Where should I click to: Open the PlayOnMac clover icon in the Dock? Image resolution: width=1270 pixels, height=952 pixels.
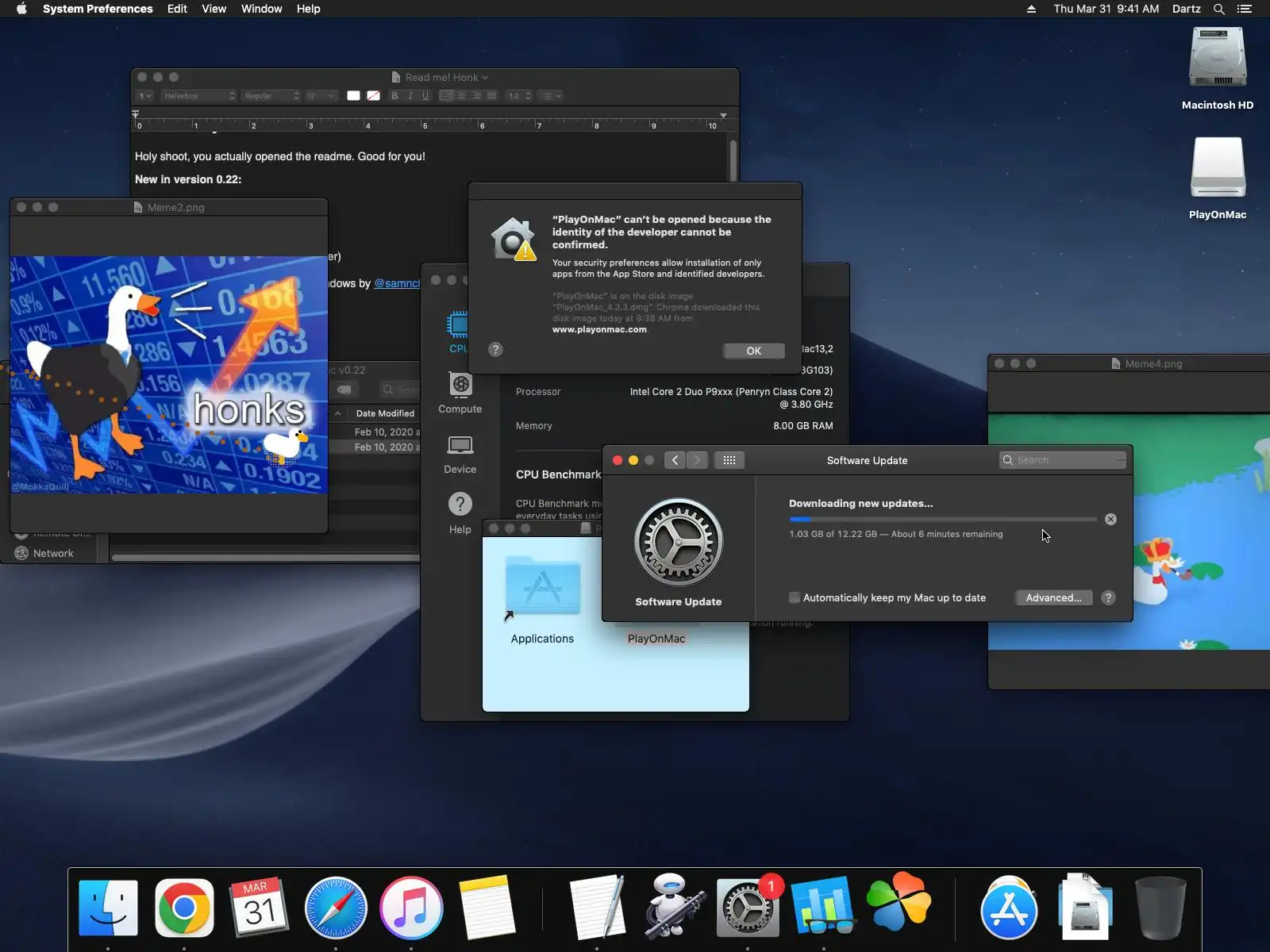point(899,903)
